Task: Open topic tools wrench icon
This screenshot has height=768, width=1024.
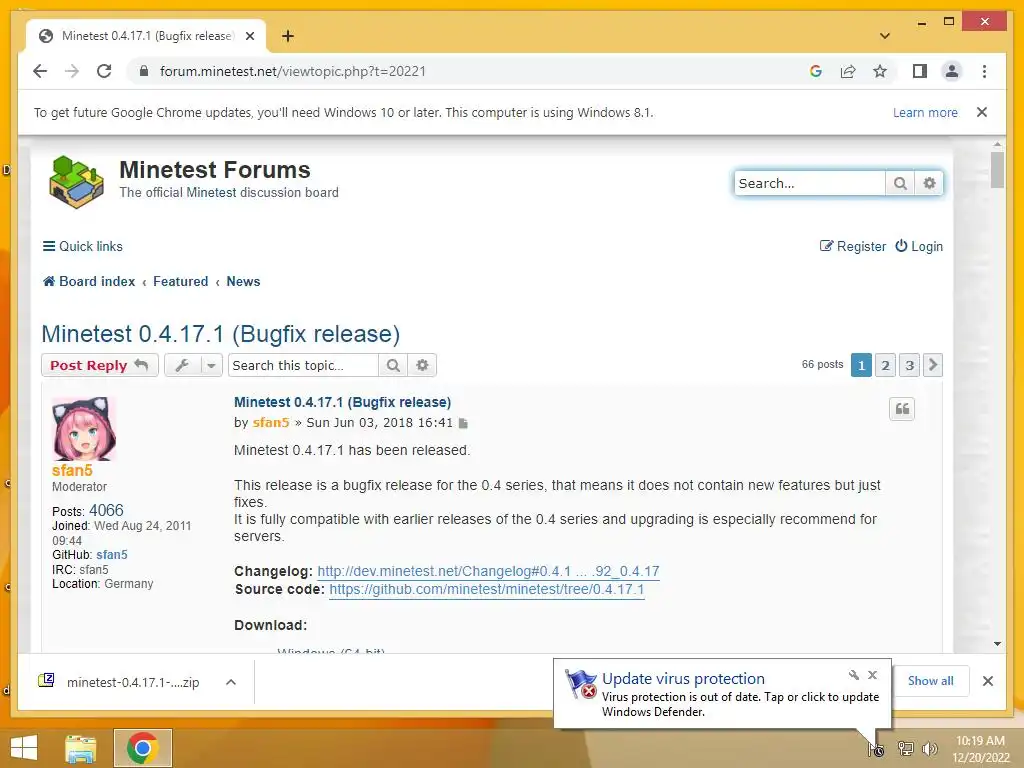Action: click(x=182, y=365)
